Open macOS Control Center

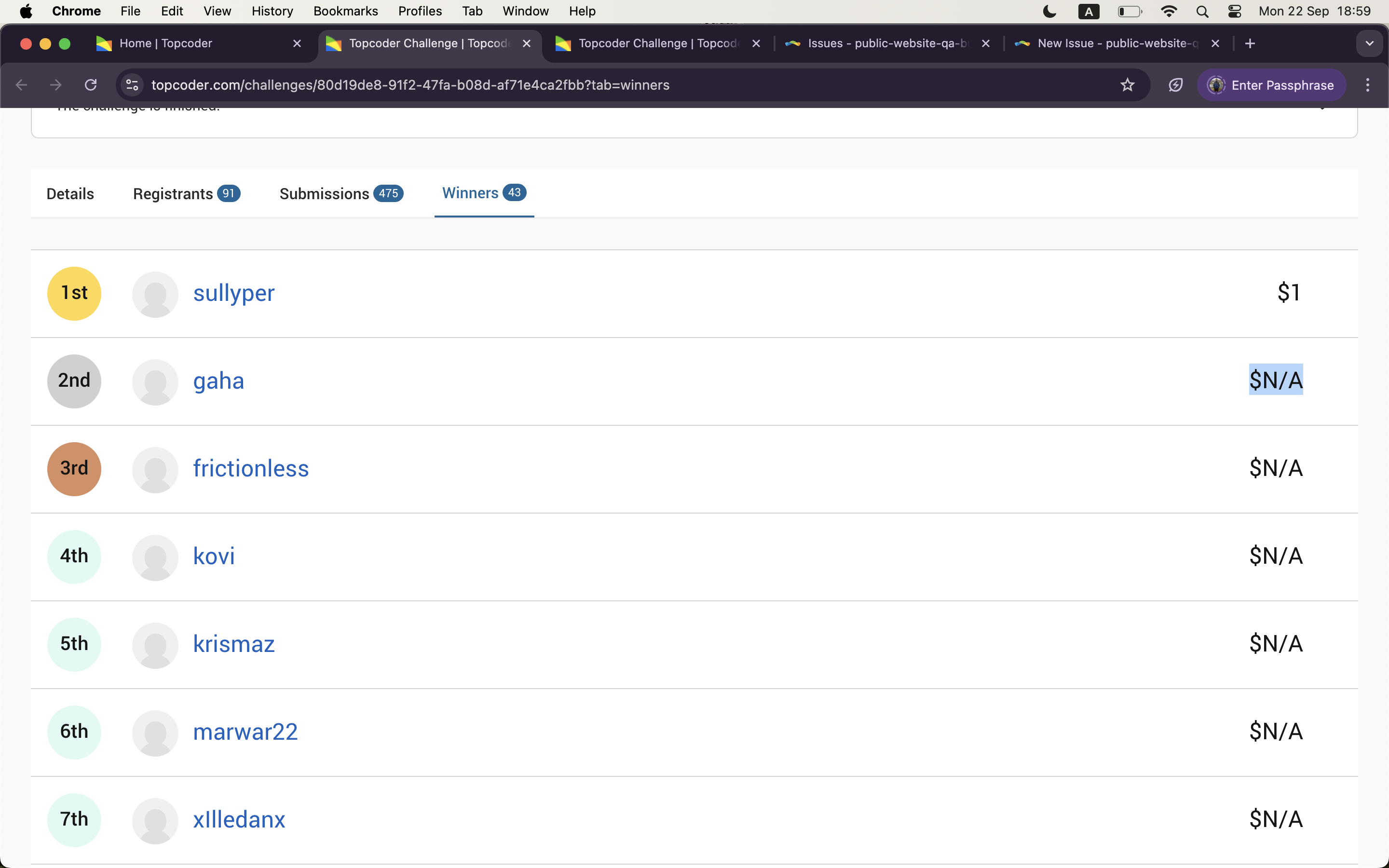(x=1235, y=12)
